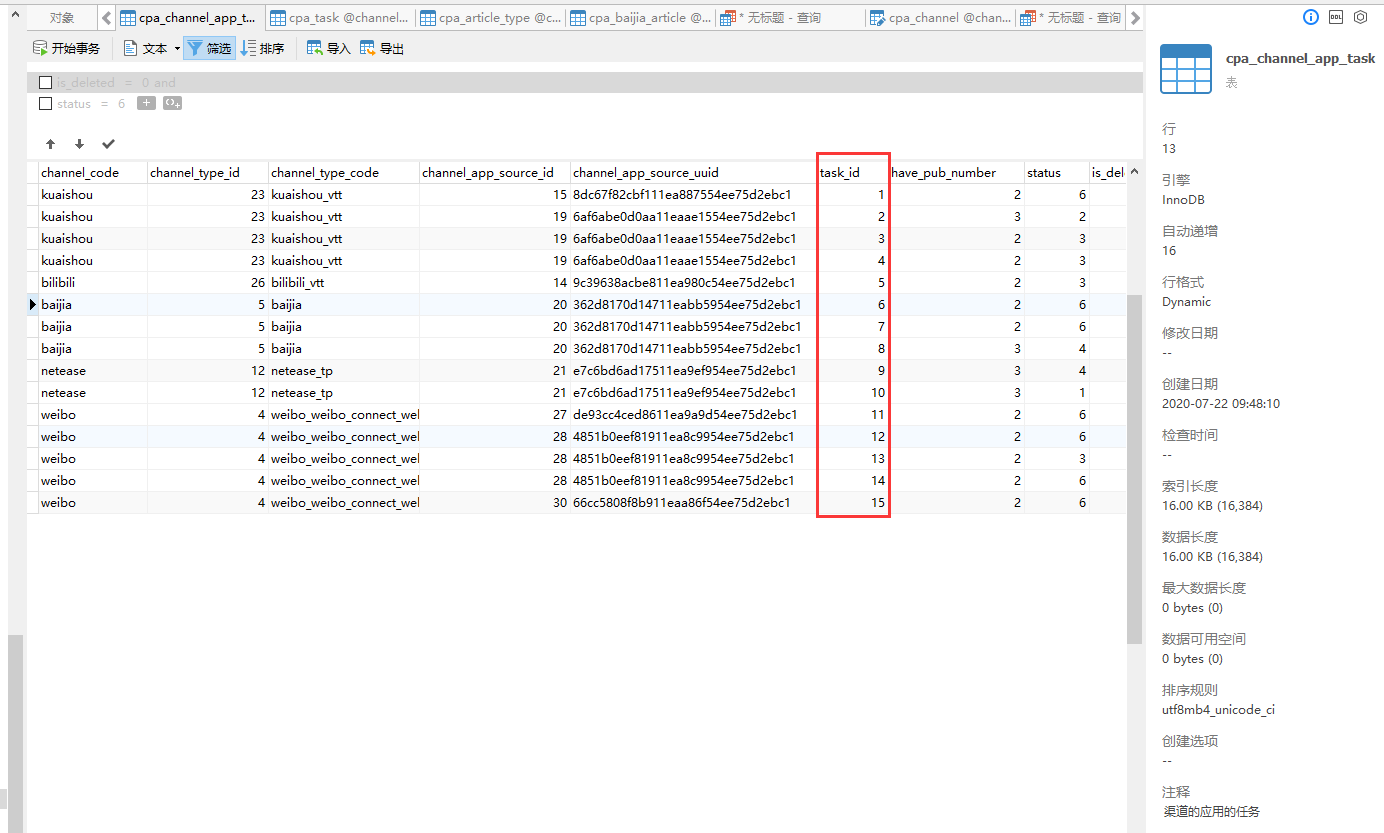Image resolution: width=1384 pixels, height=833 pixels.
Task: Enable the is_deleted filter checkbox
Action: tap(45, 83)
